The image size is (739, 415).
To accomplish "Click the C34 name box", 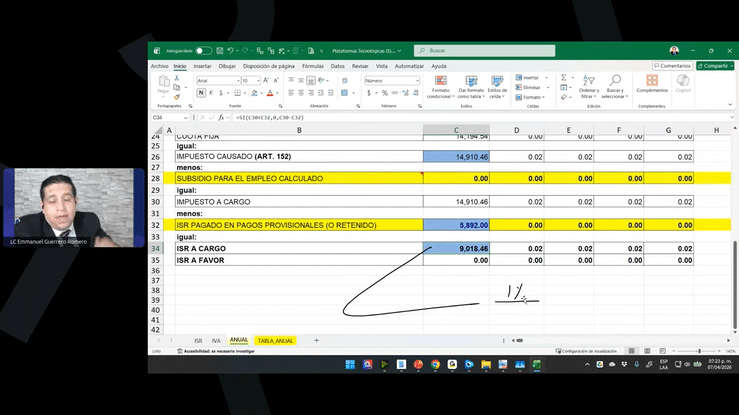I will [170, 117].
